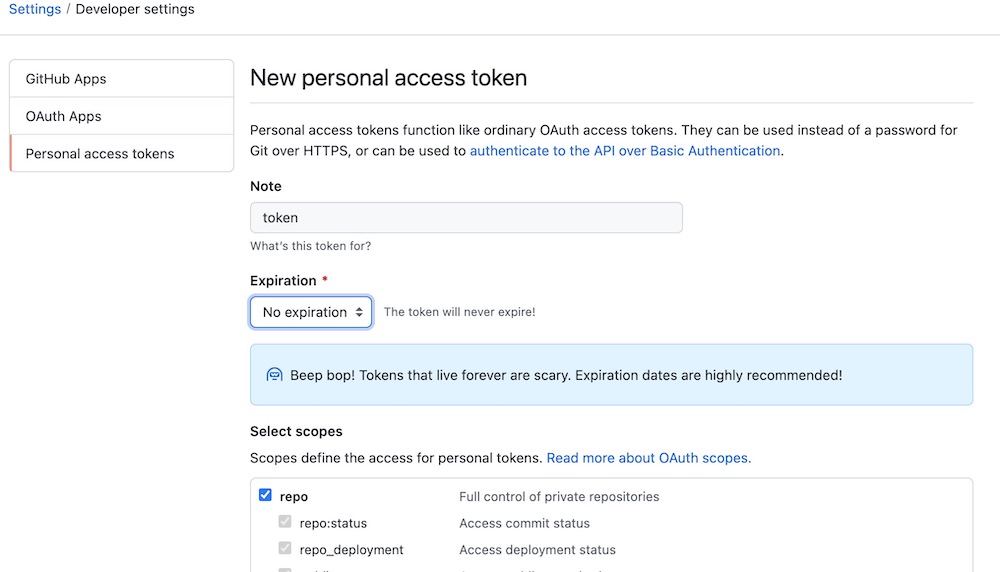1000x572 pixels.
Task: Toggle the repo:status checkbox
Action: 285,522
